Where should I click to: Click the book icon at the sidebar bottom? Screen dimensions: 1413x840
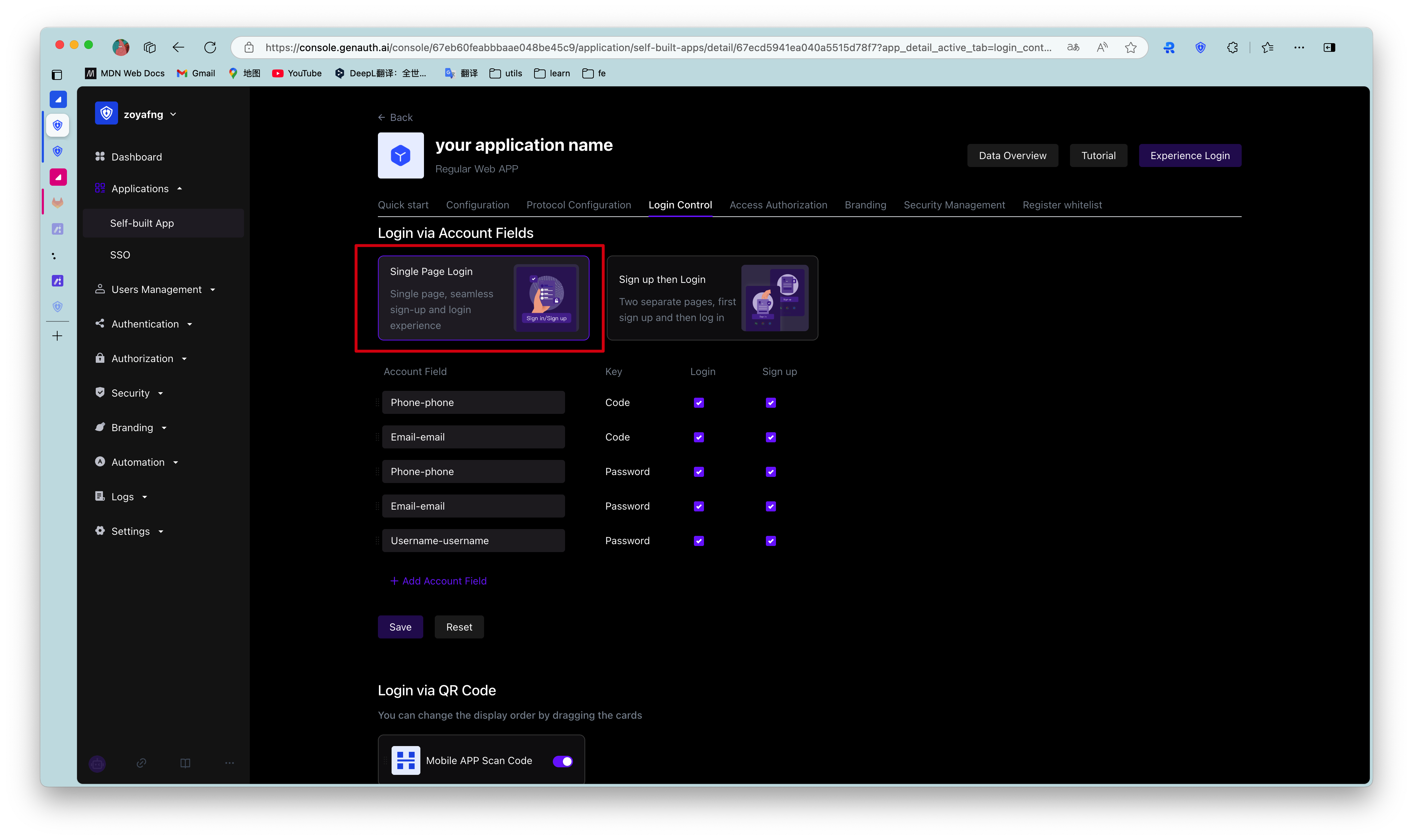185,763
